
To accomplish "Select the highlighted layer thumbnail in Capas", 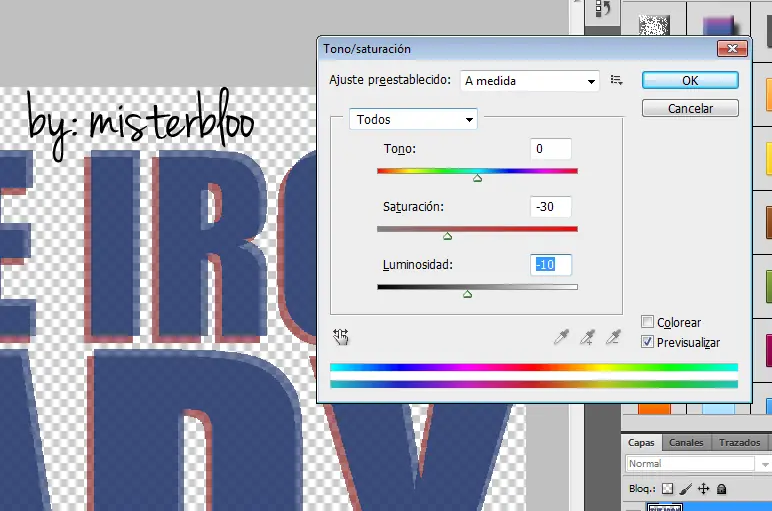I will pyautogui.click(x=665, y=507).
